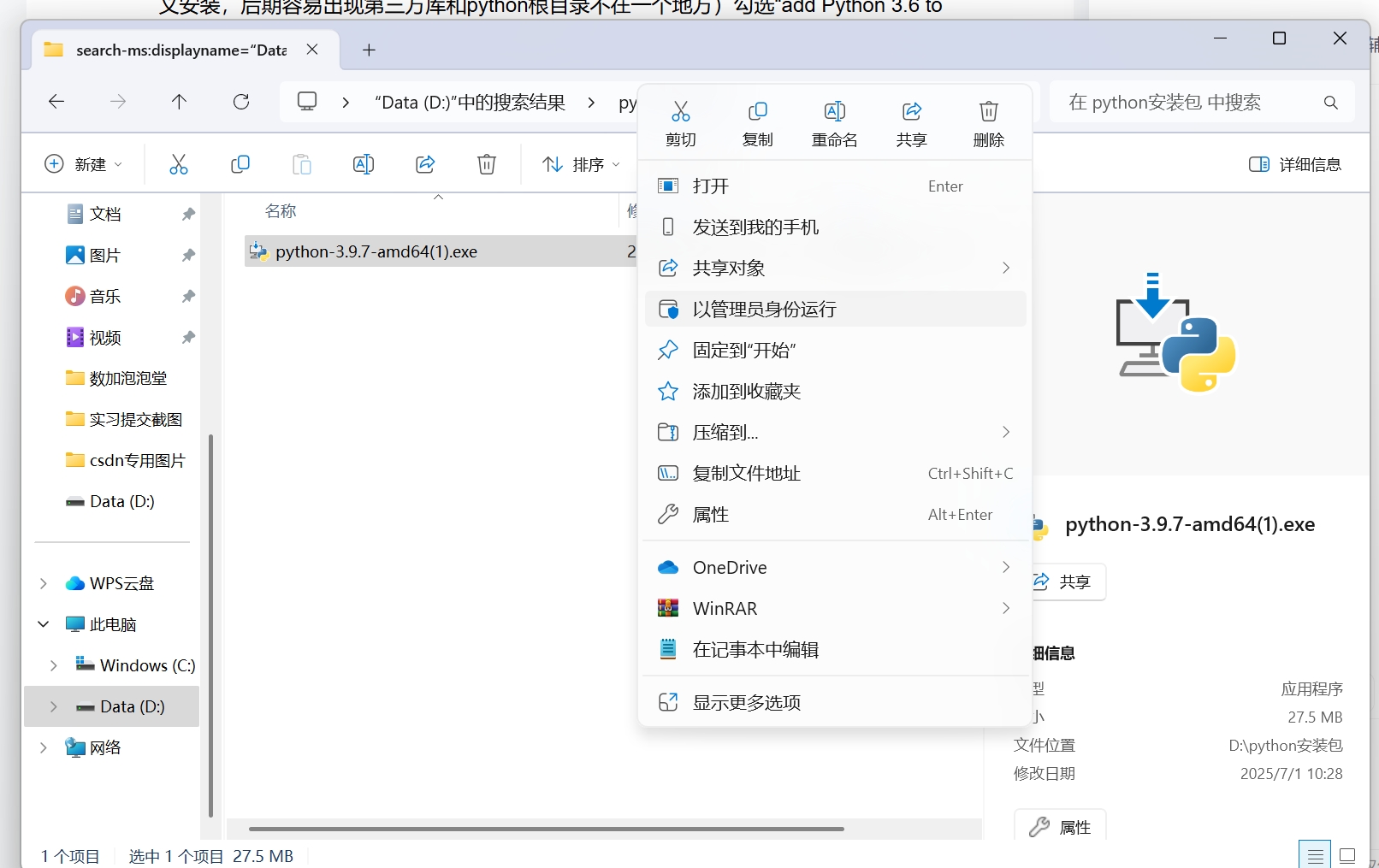Open 文档 in the sidebar

[105, 214]
